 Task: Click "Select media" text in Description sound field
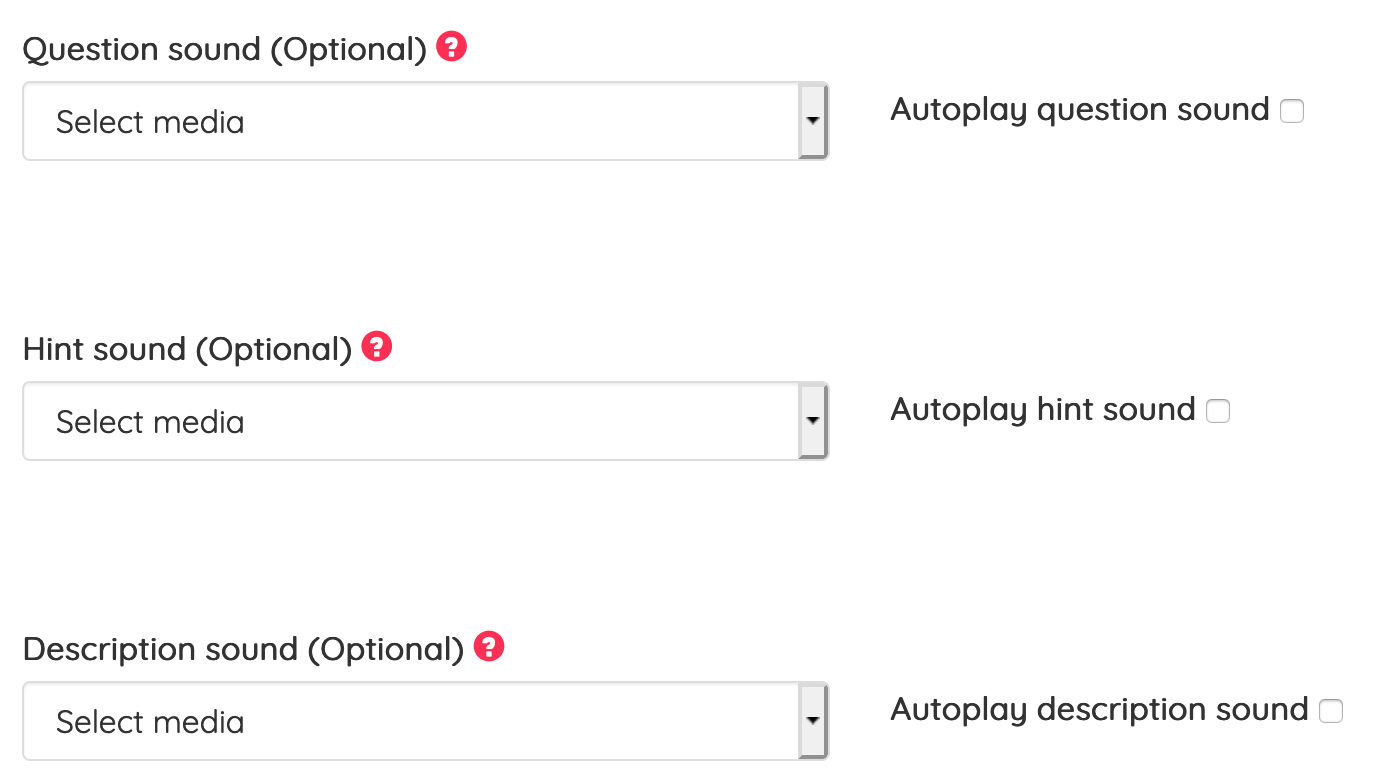click(x=150, y=722)
